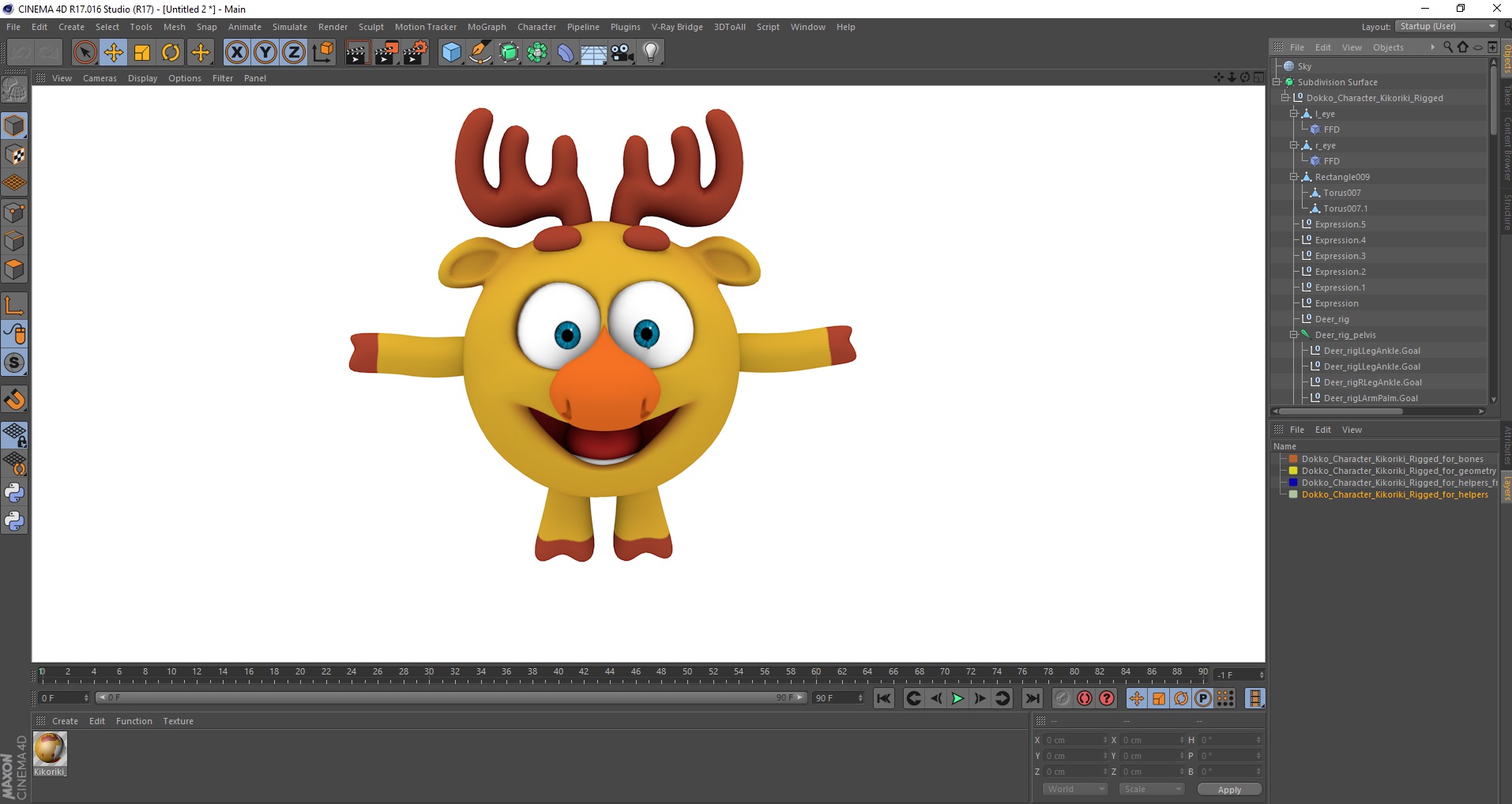Switch the coordinate system icon
The image size is (1512, 804).
(322, 53)
